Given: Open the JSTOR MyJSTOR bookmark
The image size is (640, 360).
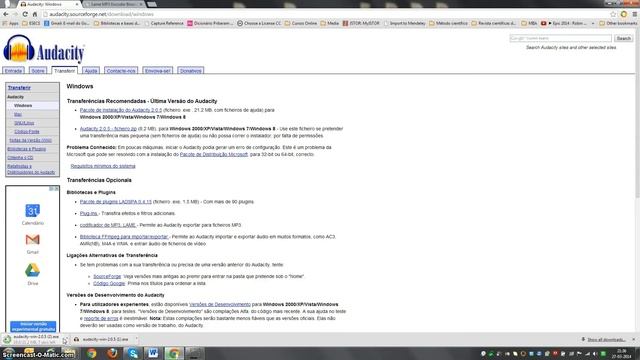Looking at the screenshot, I should click(x=361, y=23).
